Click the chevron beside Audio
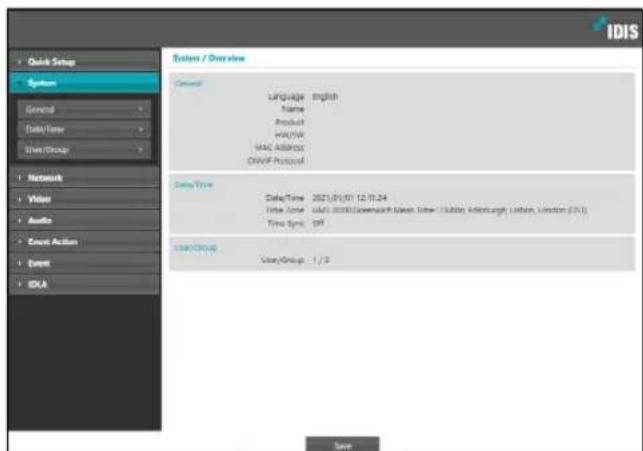Viewport: 643px width, 451px height. [x=19, y=221]
